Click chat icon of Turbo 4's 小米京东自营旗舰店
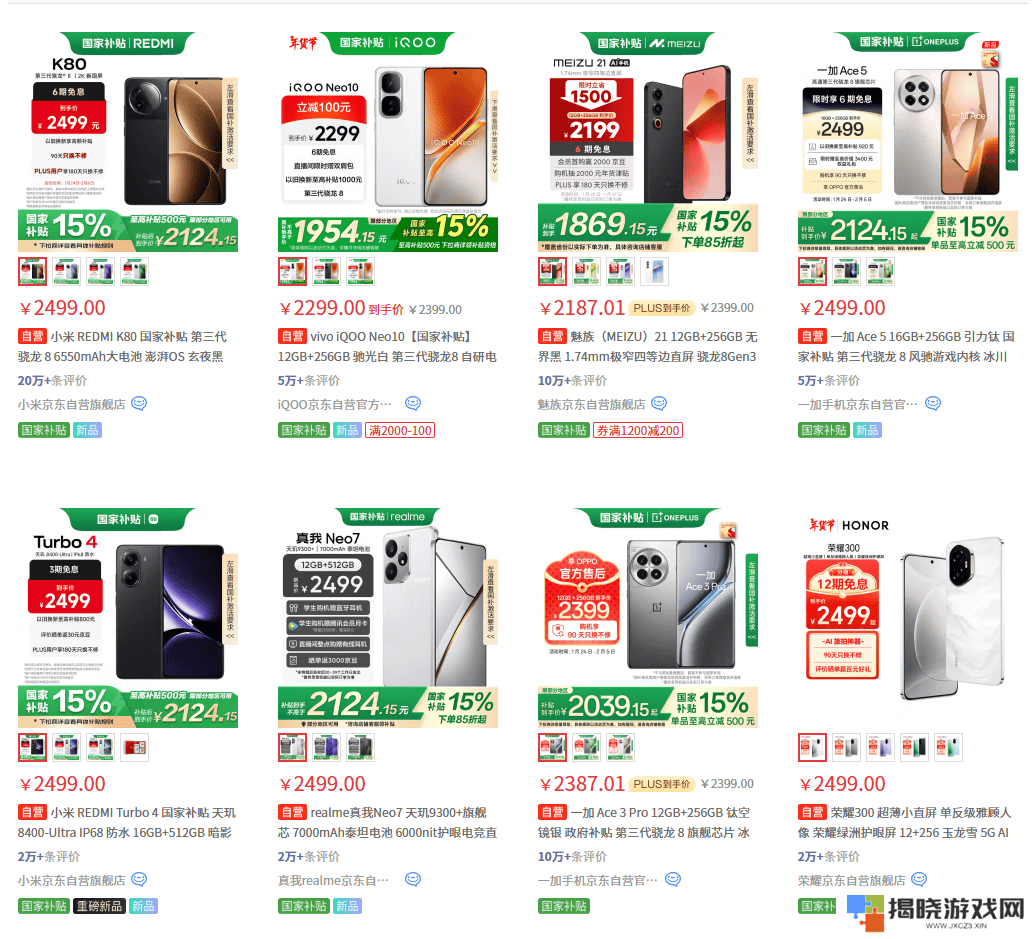The image size is (1036, 939). click(x=139, y=879)
